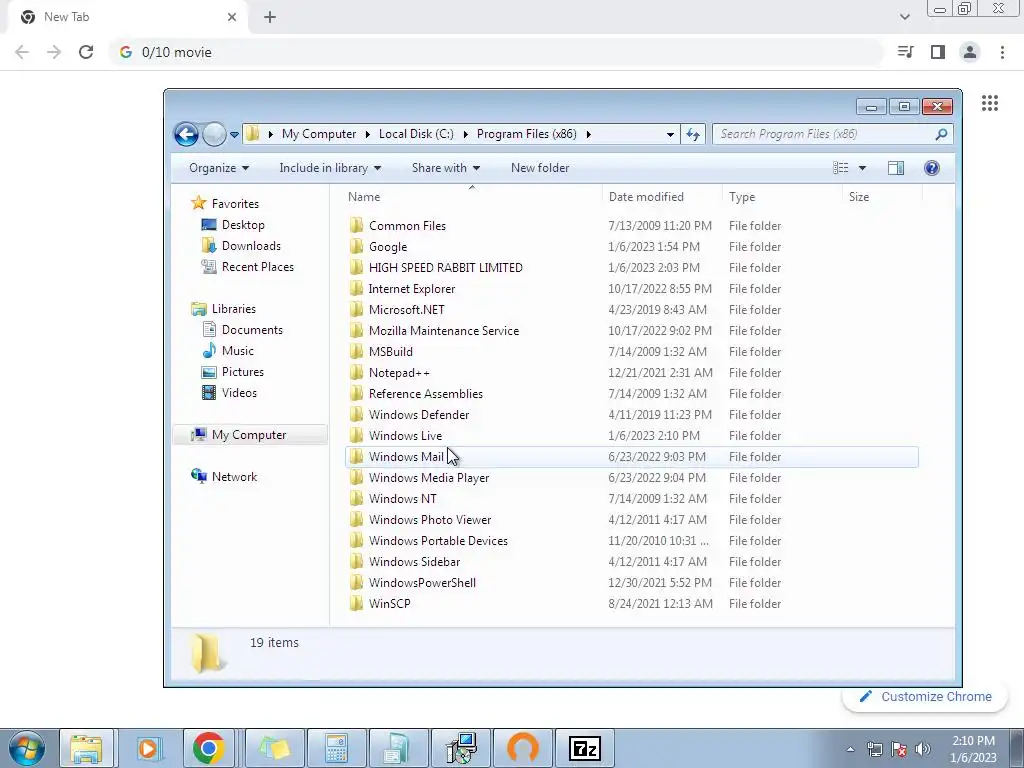The height and width of the screenshot is (768, 1024).
Task: Click the search magnifier icon in Explorer
Action: click(x=941, y=134)
